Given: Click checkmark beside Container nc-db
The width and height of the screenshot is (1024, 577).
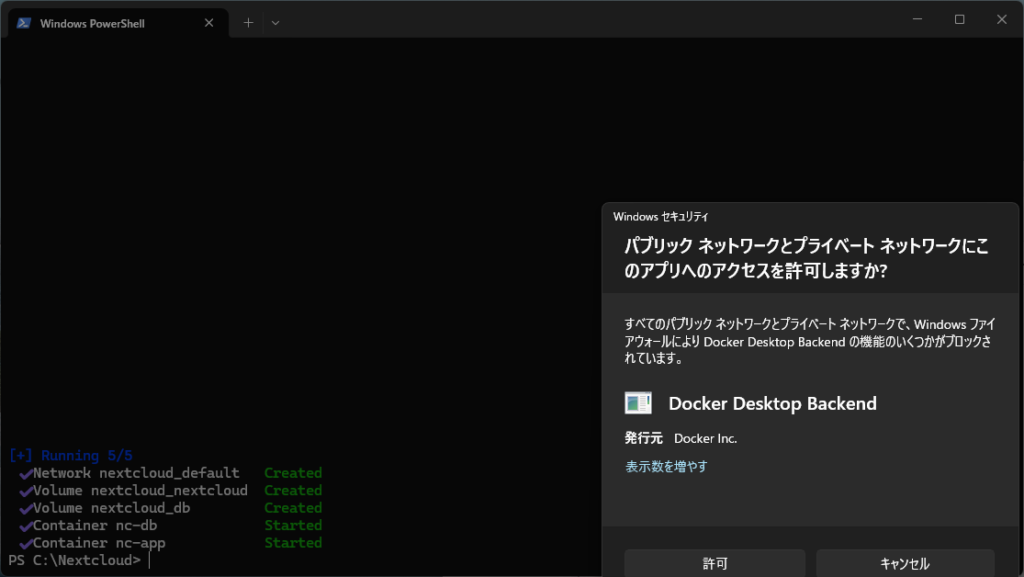Looking at the screenshot, I should coord(25,526).
